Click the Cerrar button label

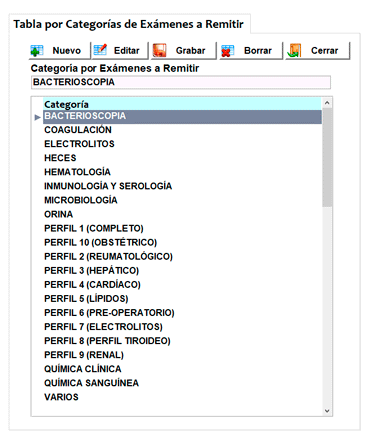324,51
